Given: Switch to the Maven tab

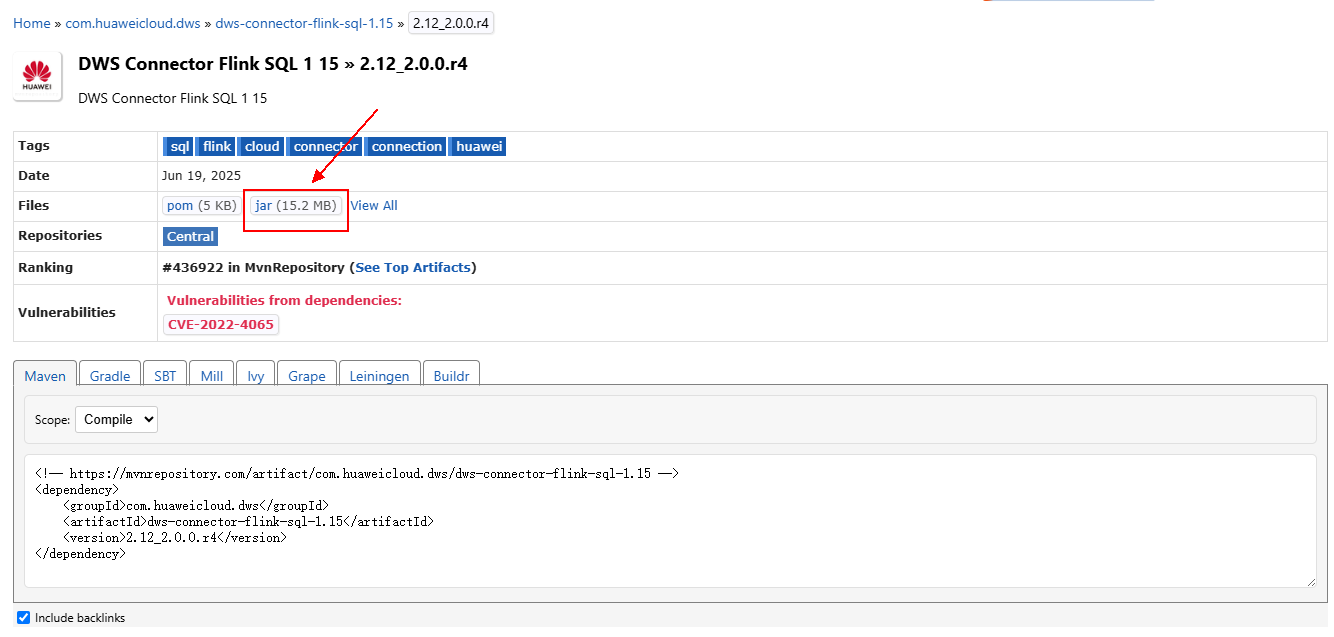Looking at the screenshot, I should tap(45, 376).
